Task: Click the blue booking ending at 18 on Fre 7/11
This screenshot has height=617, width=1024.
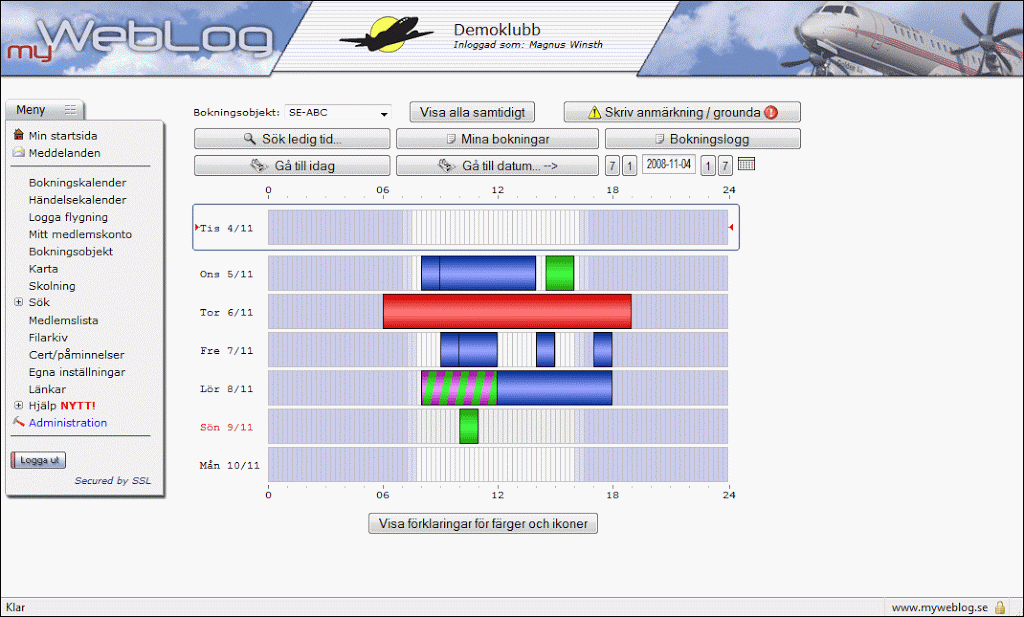Action: coord(603,350)
